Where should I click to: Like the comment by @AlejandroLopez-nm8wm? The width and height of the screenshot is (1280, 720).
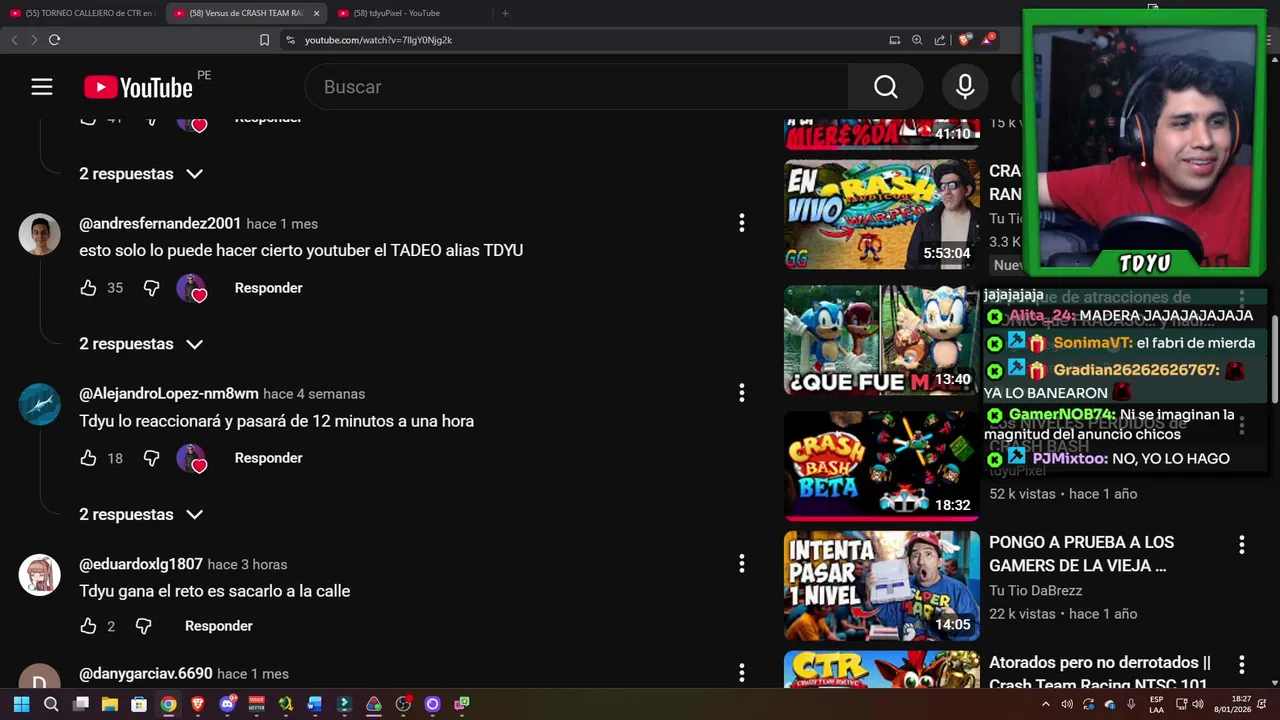point(88,458)
